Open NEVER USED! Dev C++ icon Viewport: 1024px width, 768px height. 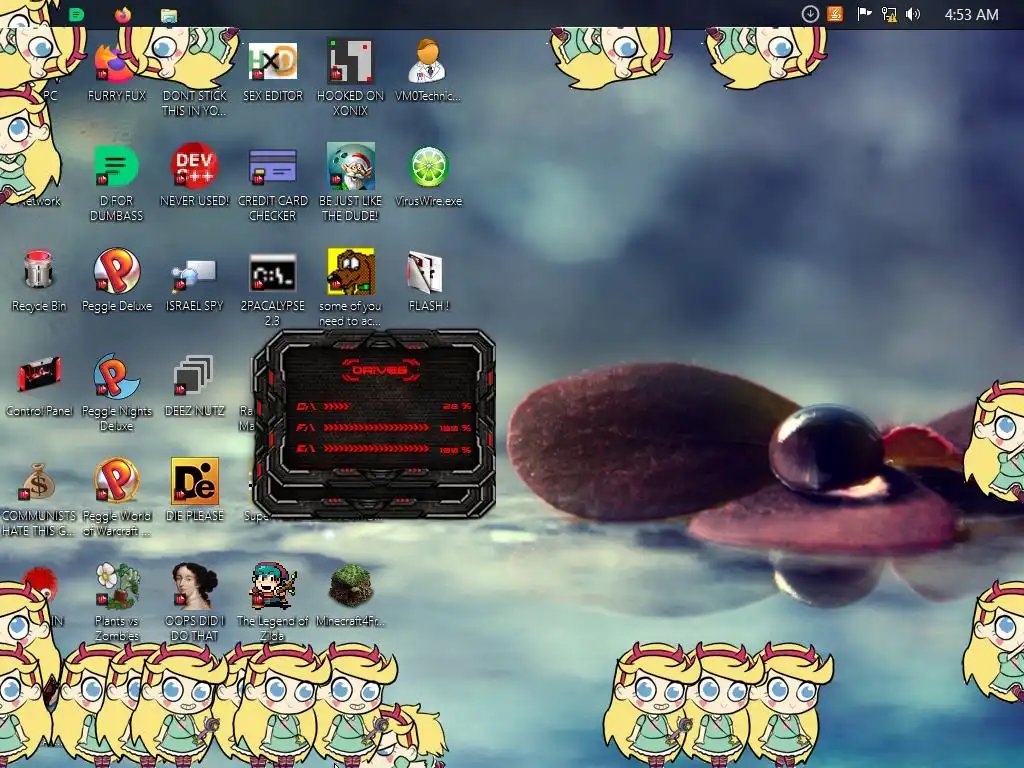coord(194,175)
